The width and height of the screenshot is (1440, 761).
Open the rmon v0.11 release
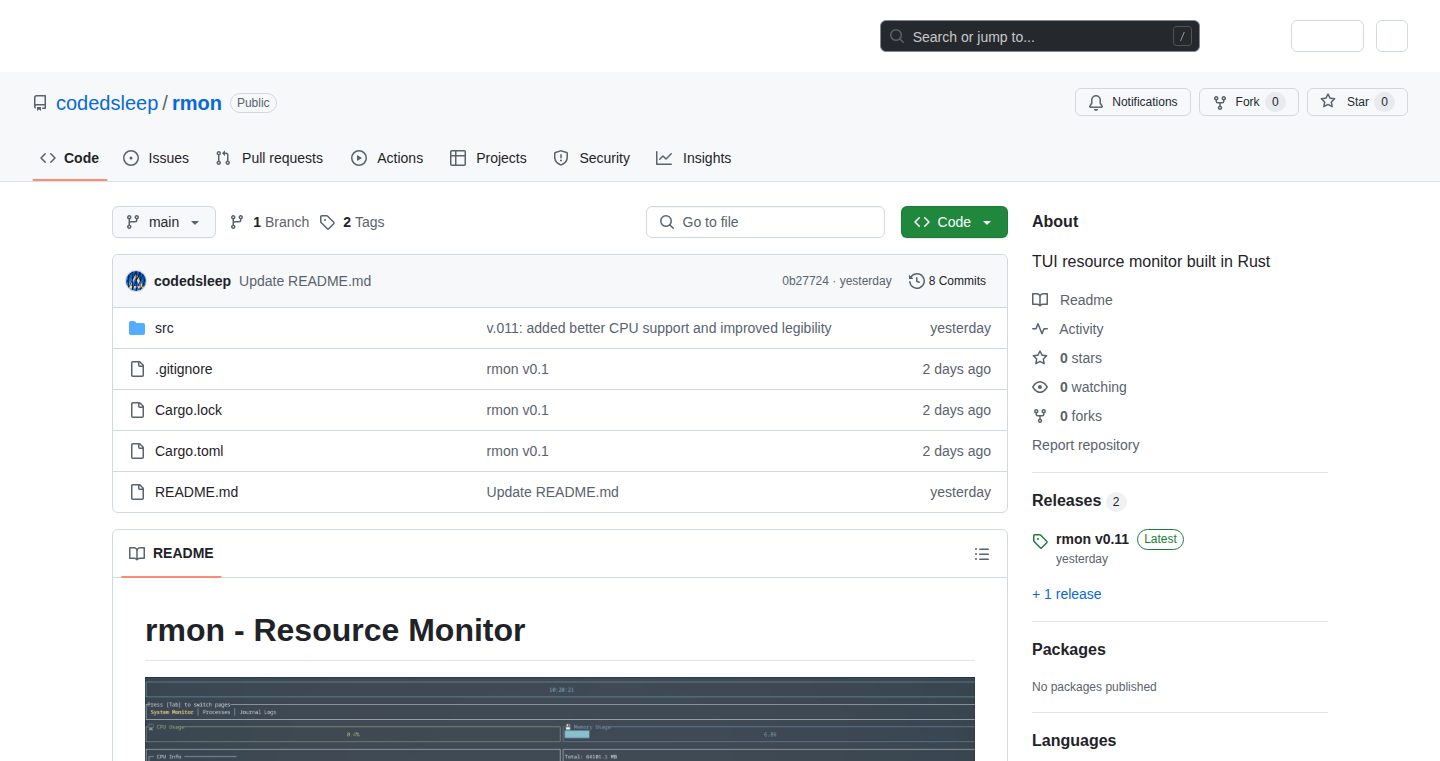point(1092,539)
